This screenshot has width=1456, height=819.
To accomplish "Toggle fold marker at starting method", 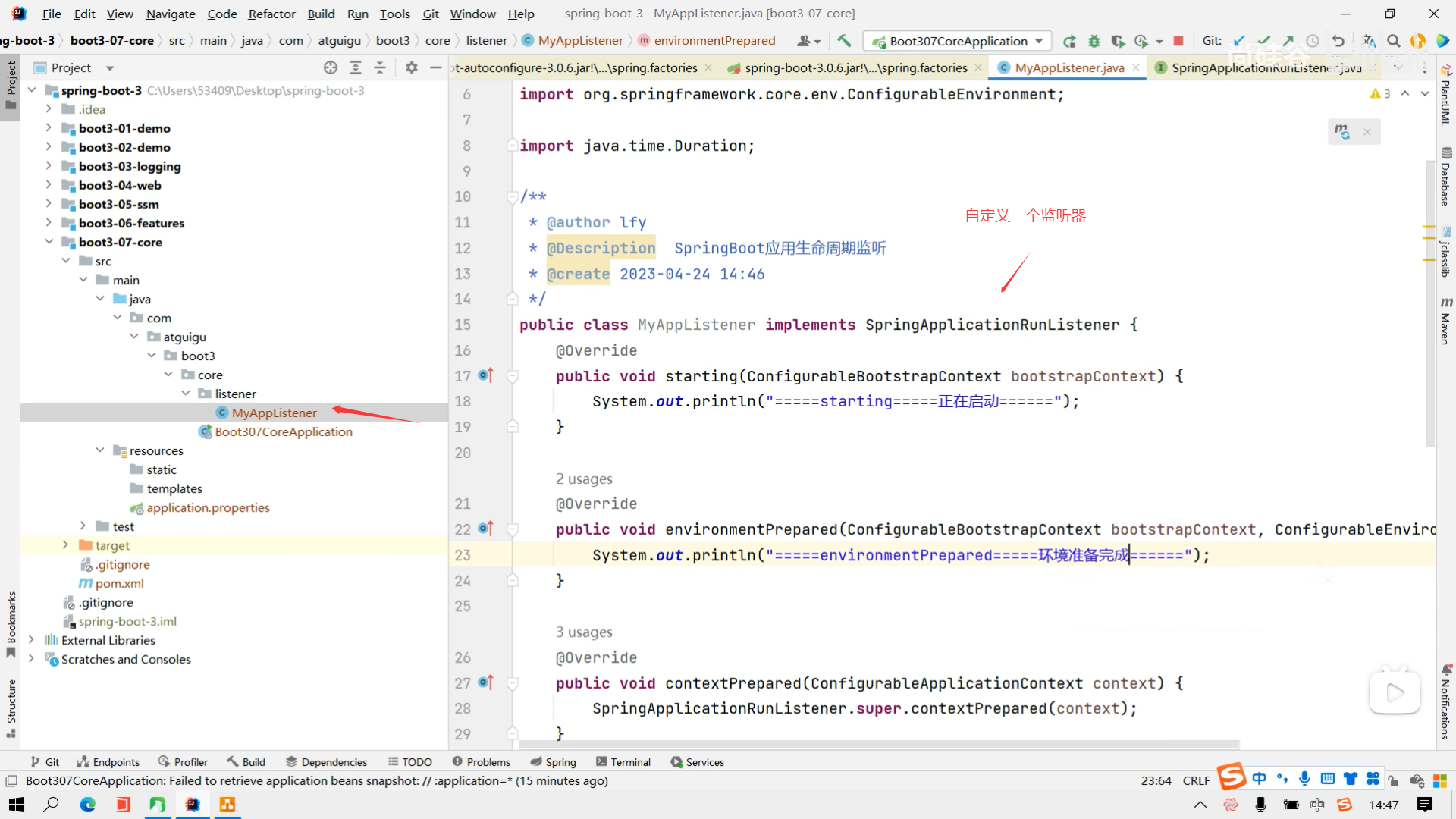I will point(513,375).
